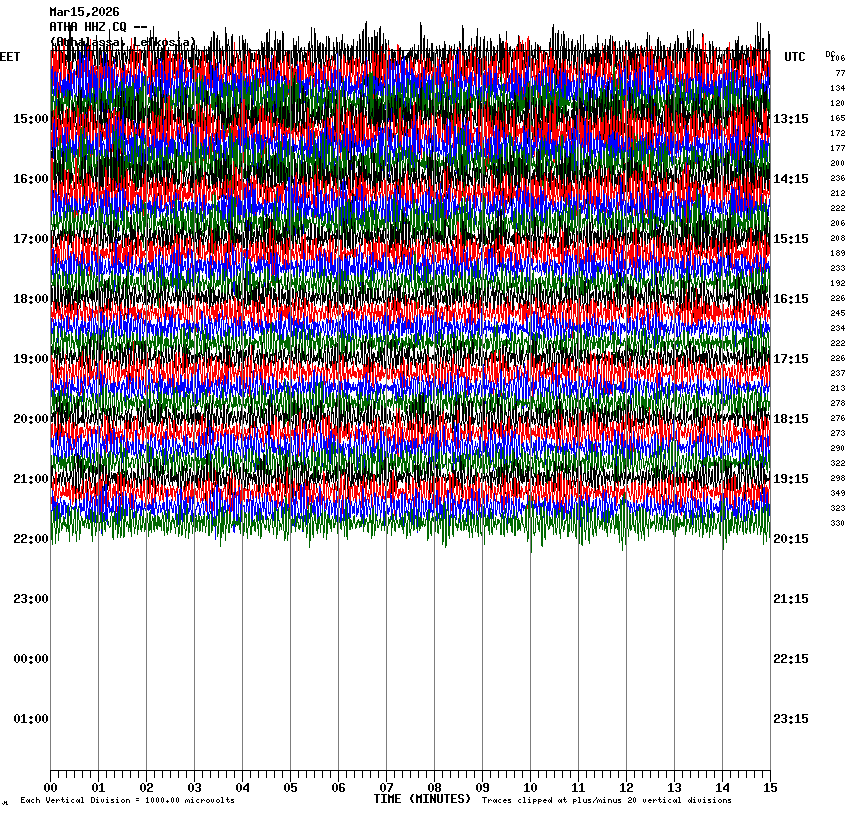This screenshot has width=850, height=814.
Task: Select the 20:15 UTC time label
Action: [x=791, y=539]
